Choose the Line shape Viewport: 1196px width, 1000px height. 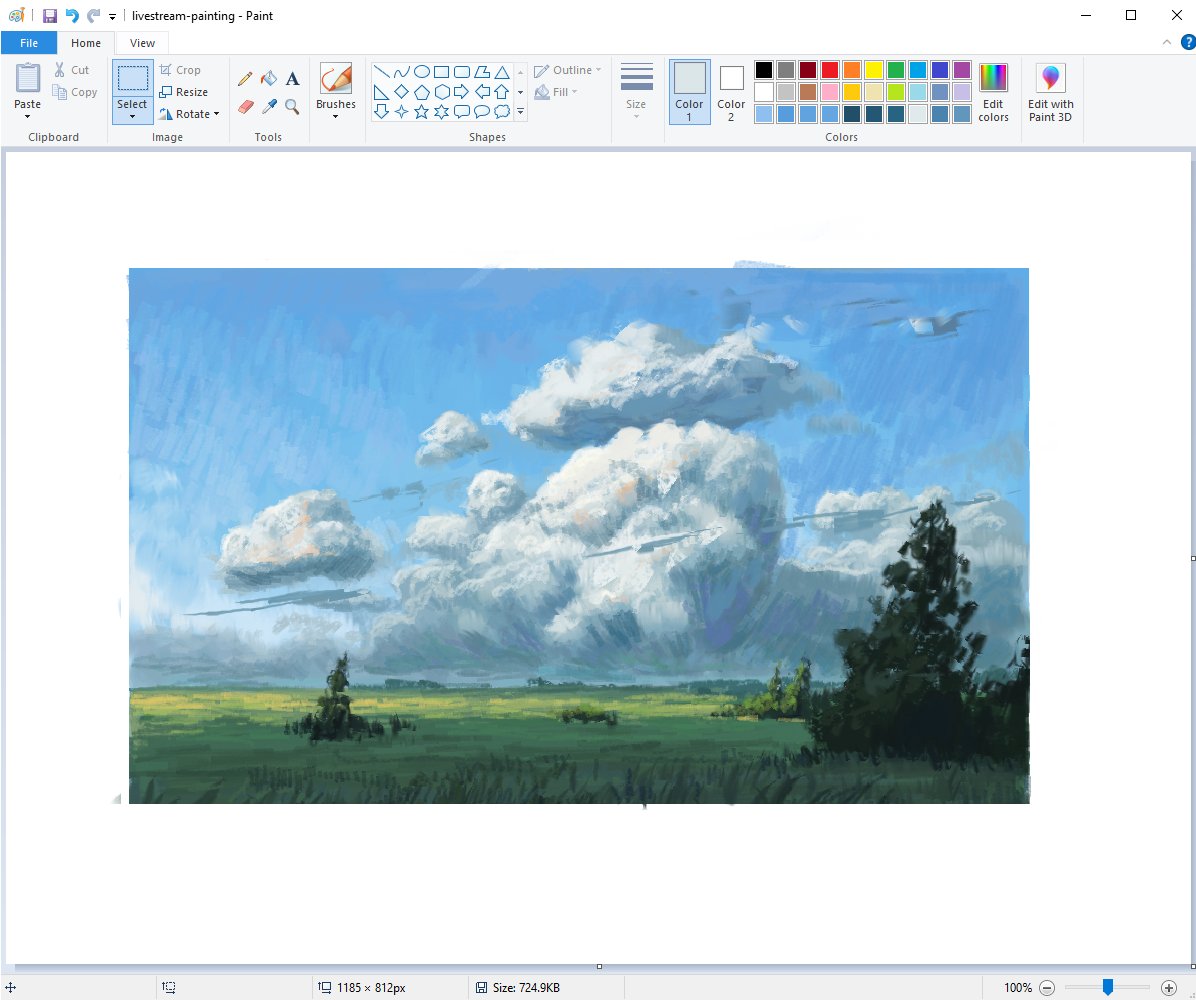(x=381, y=72)
